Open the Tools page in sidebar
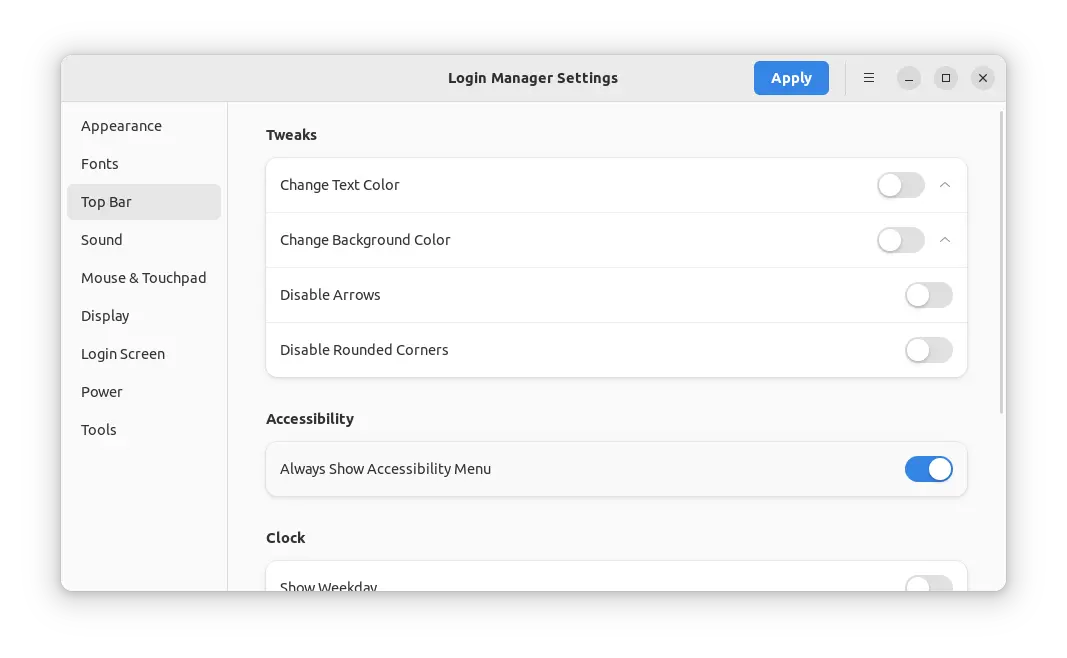Image resolution: width=1067 pixels, height=658 pixels. [99, 430]
